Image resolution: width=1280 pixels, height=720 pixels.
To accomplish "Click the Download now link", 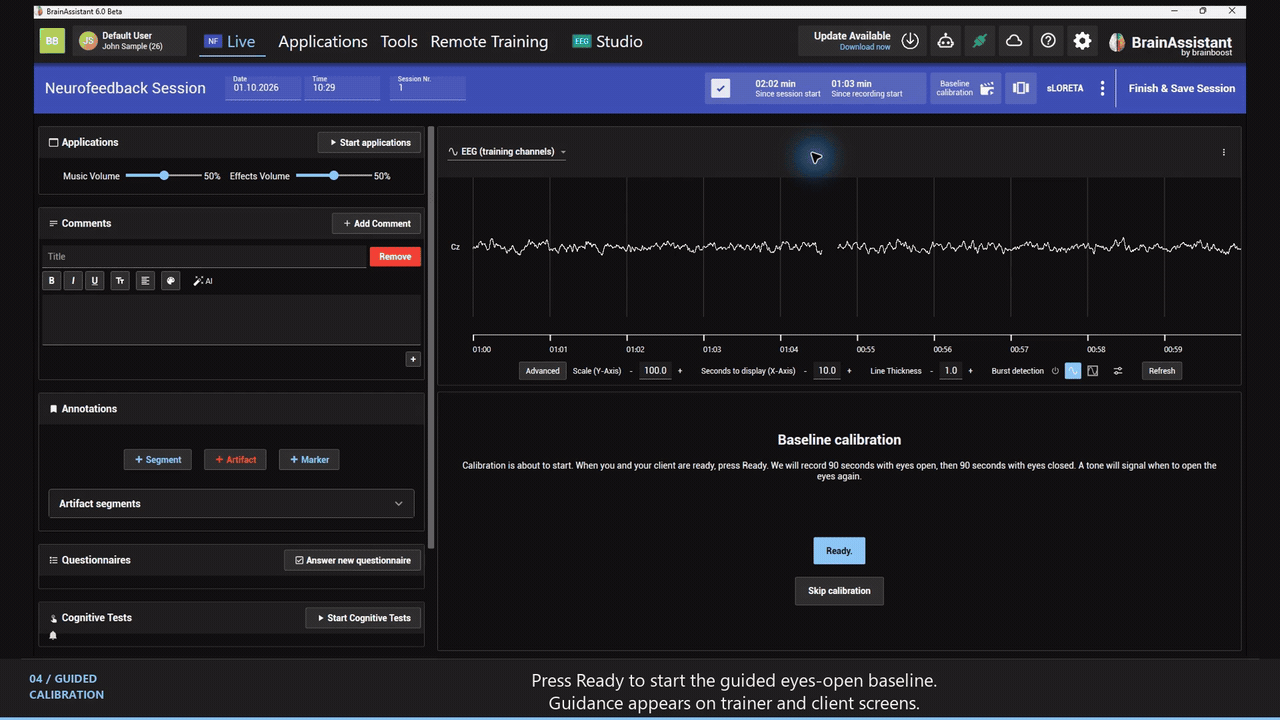I will pyautogui.click(x=865, y=47).
